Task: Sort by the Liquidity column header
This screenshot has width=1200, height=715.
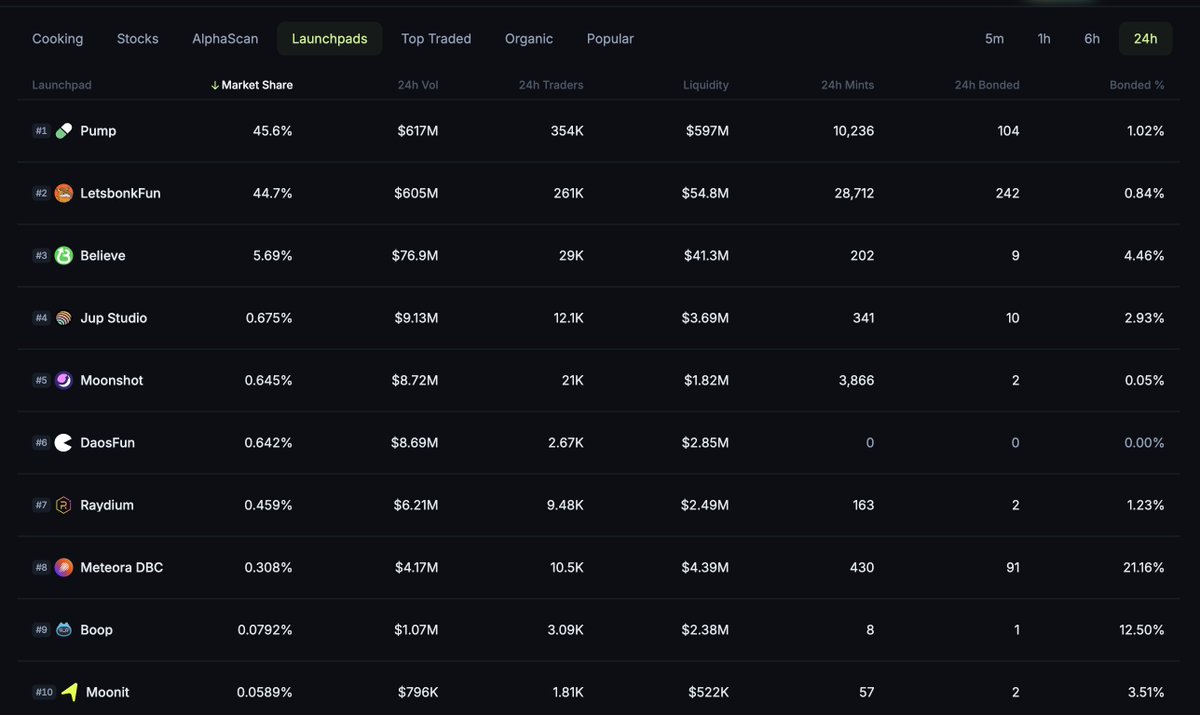Action: pos(706,85)
